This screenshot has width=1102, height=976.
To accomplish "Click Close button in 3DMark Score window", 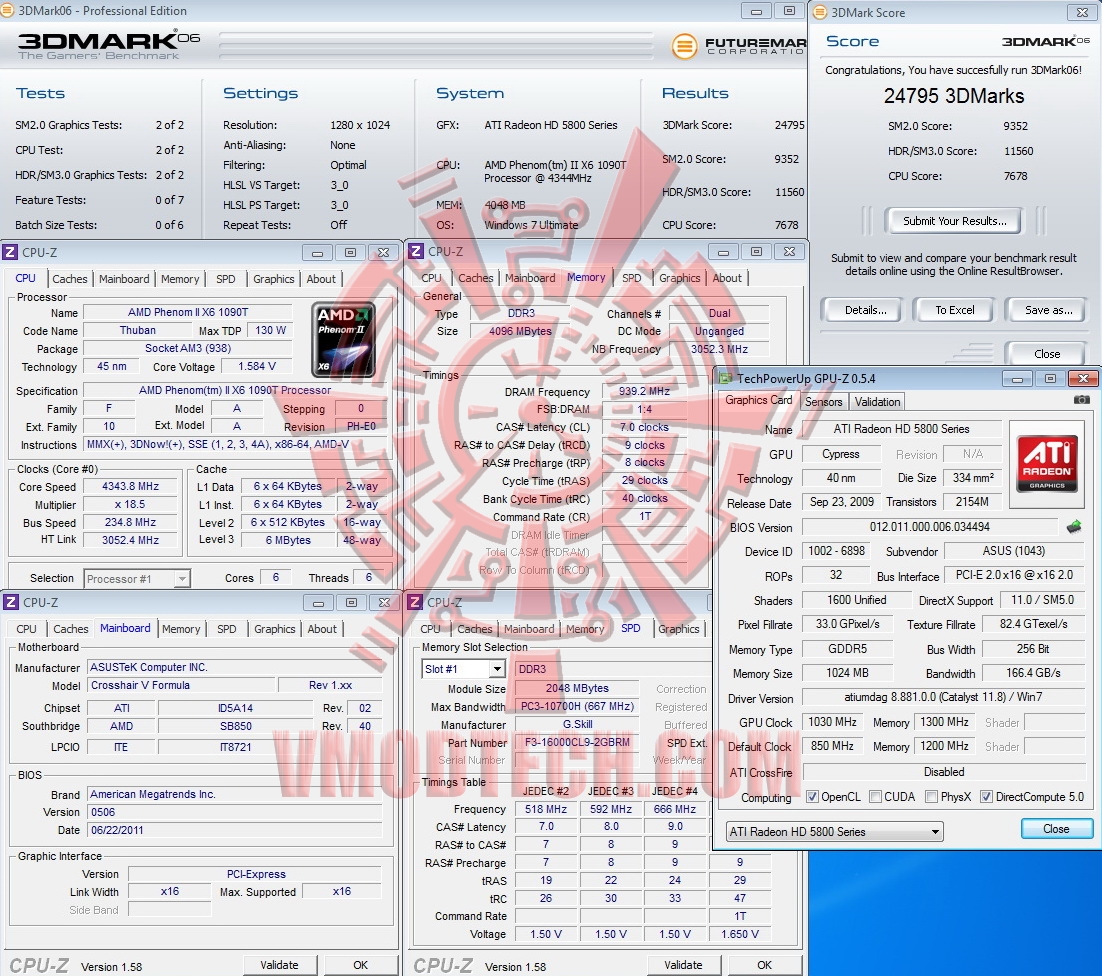I will (x=1046, y=353).
